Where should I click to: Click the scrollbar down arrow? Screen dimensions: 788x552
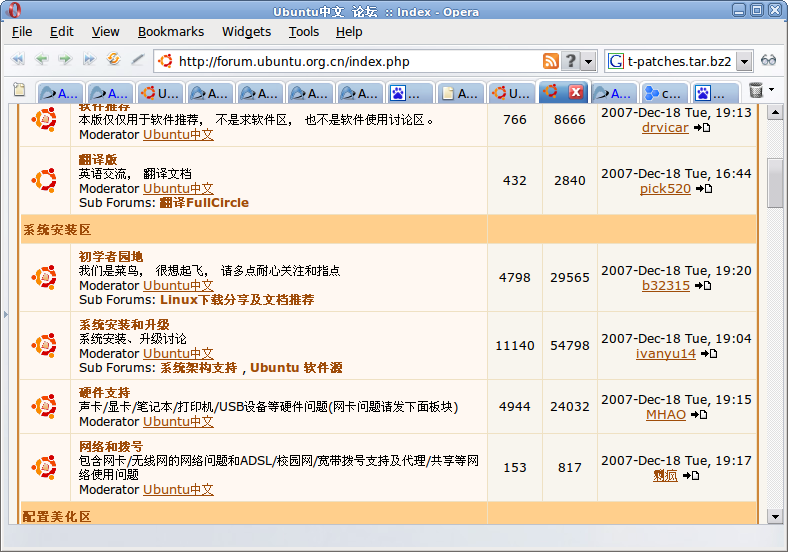click(x=775, y=516)
